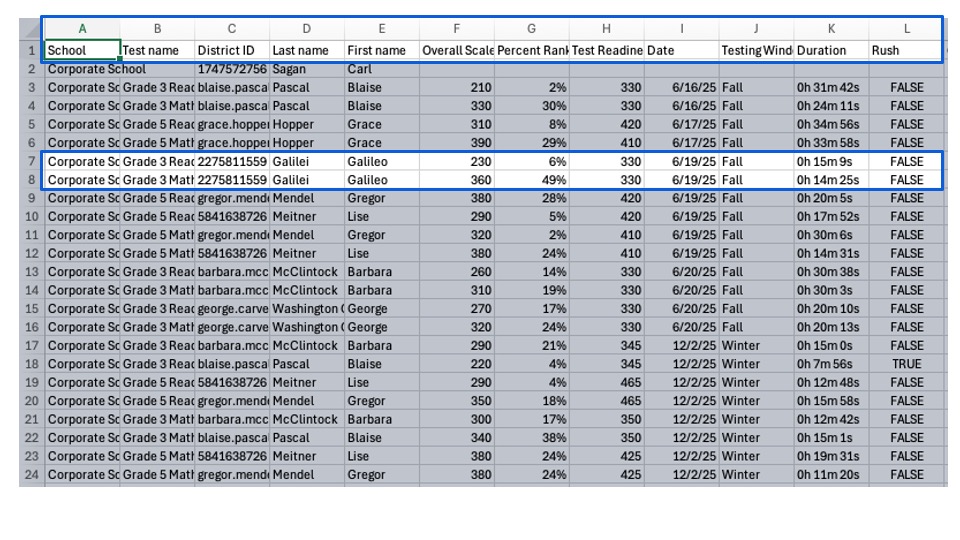The image size is (960, 540).
Task: Select last name 'Galilei' in row 8
Action: coord(307,180)
